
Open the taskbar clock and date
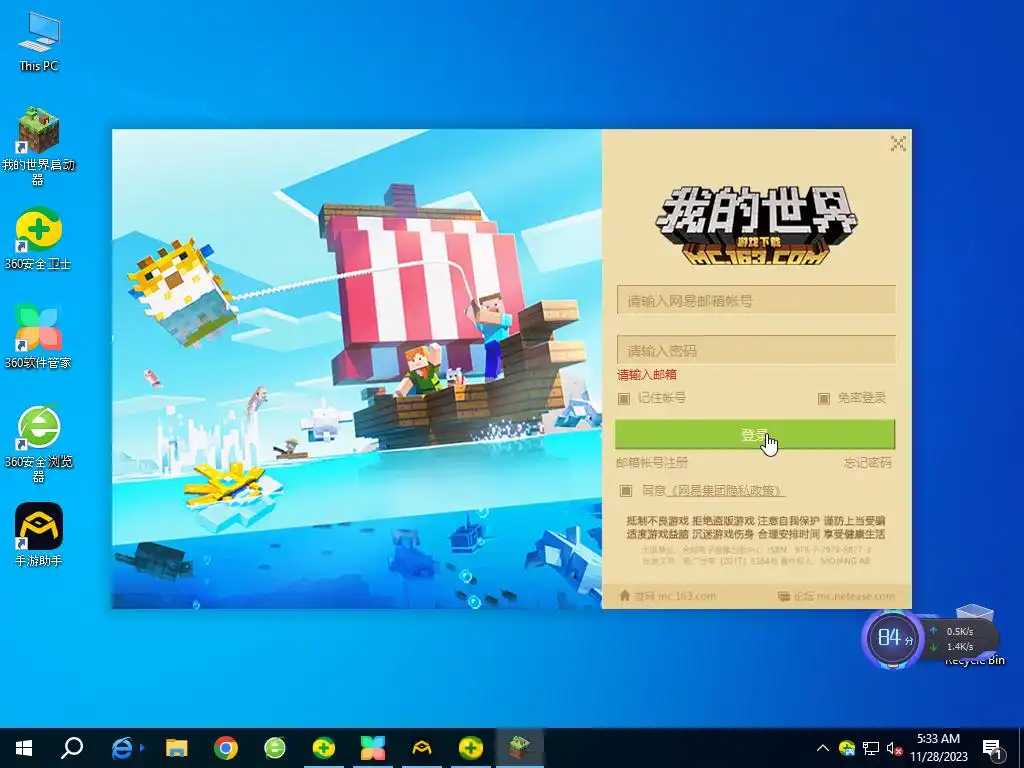(x=938, y=748)
